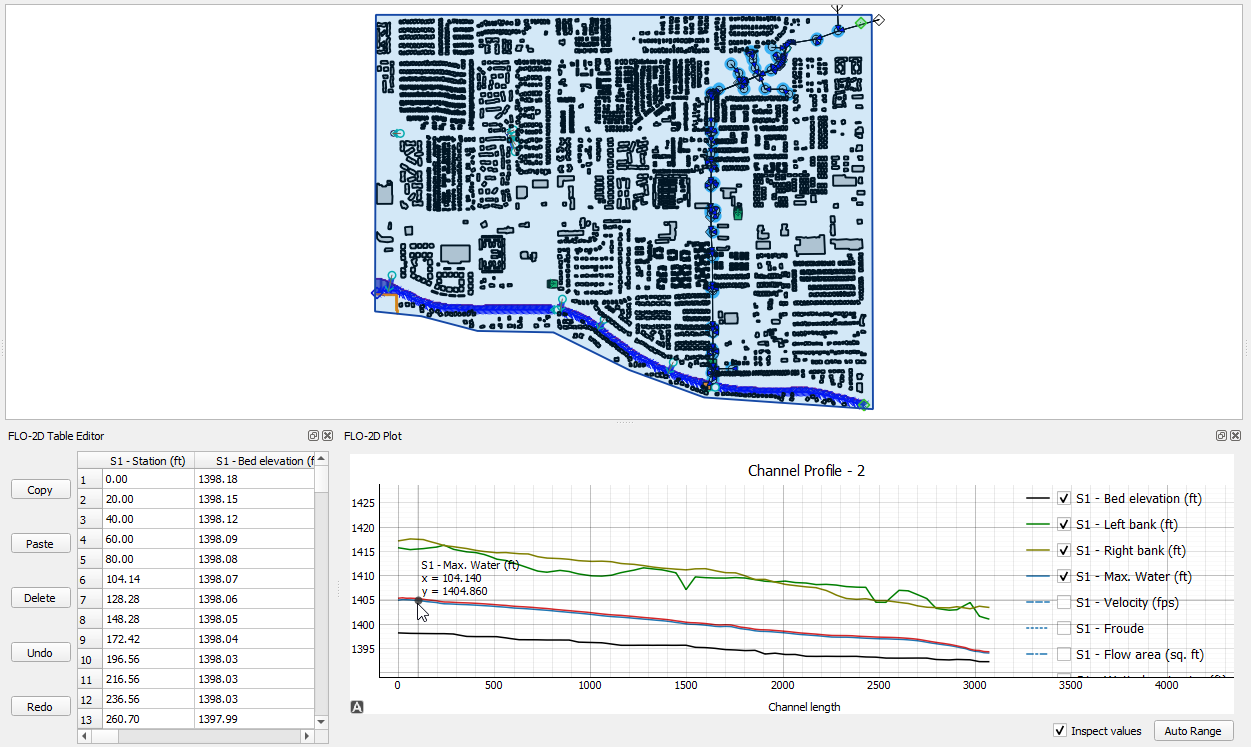Click the green diamond marker at map top-right
The width and height of the screenshot is (1251, 747).
[861, 23]
